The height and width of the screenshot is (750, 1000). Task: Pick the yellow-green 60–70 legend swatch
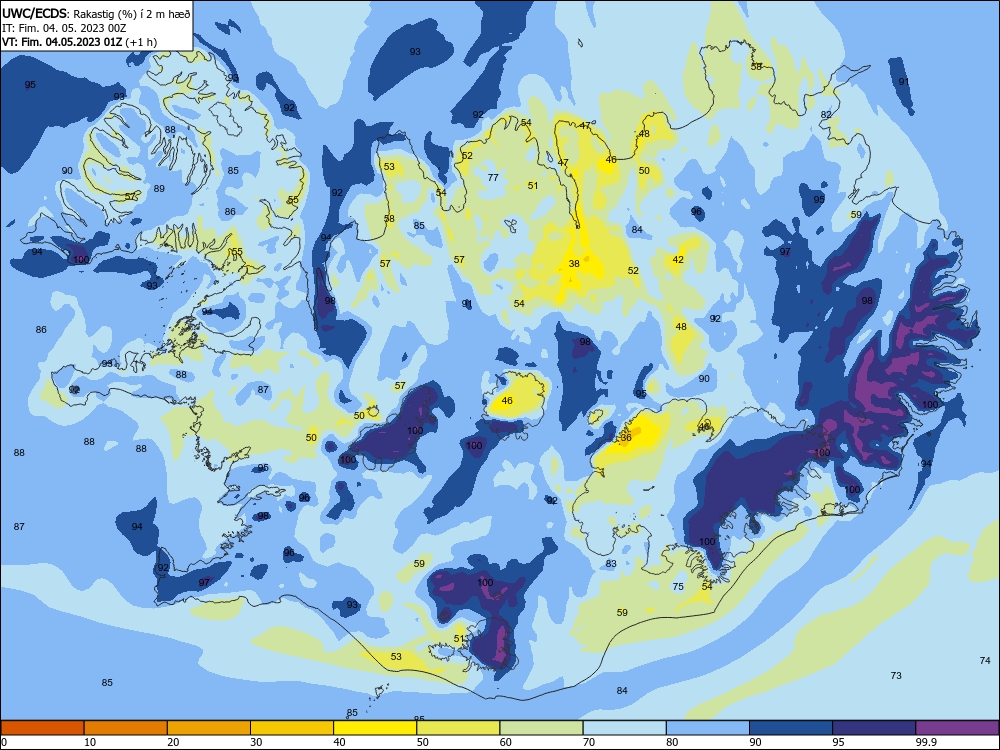(541, 728)
